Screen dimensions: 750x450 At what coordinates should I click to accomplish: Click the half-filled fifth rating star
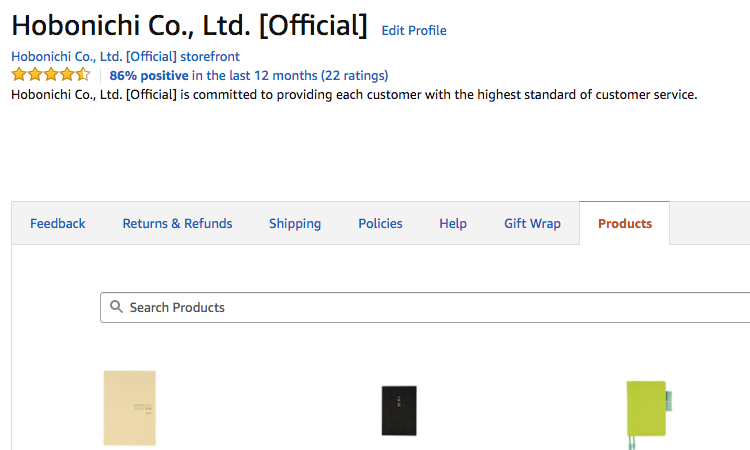[x=83, y=75]
